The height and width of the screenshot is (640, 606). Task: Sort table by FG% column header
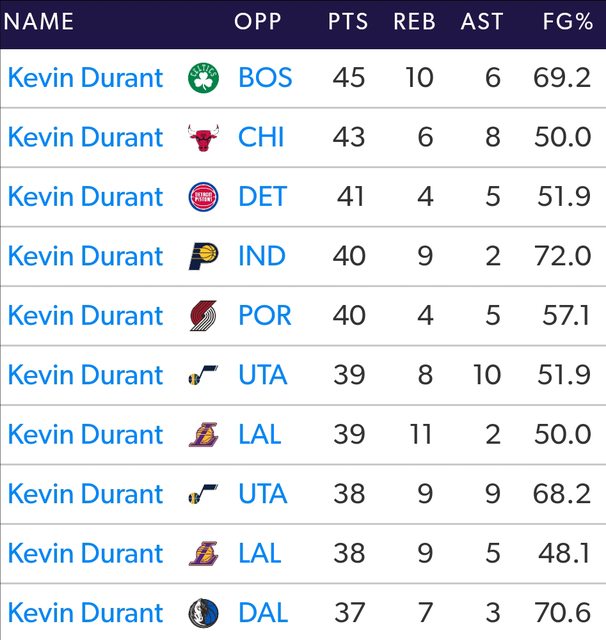pos(566,21)
